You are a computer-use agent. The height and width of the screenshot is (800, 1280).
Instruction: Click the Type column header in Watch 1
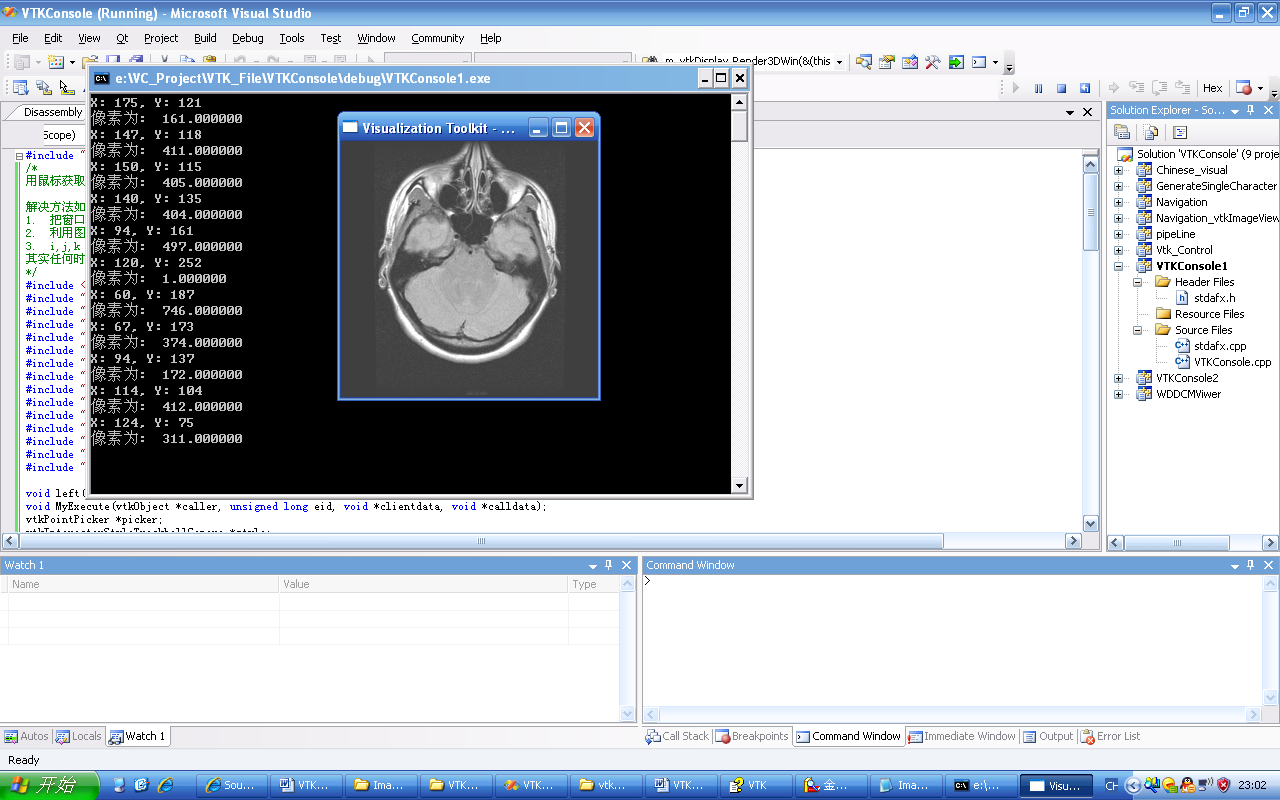[593, 584]
